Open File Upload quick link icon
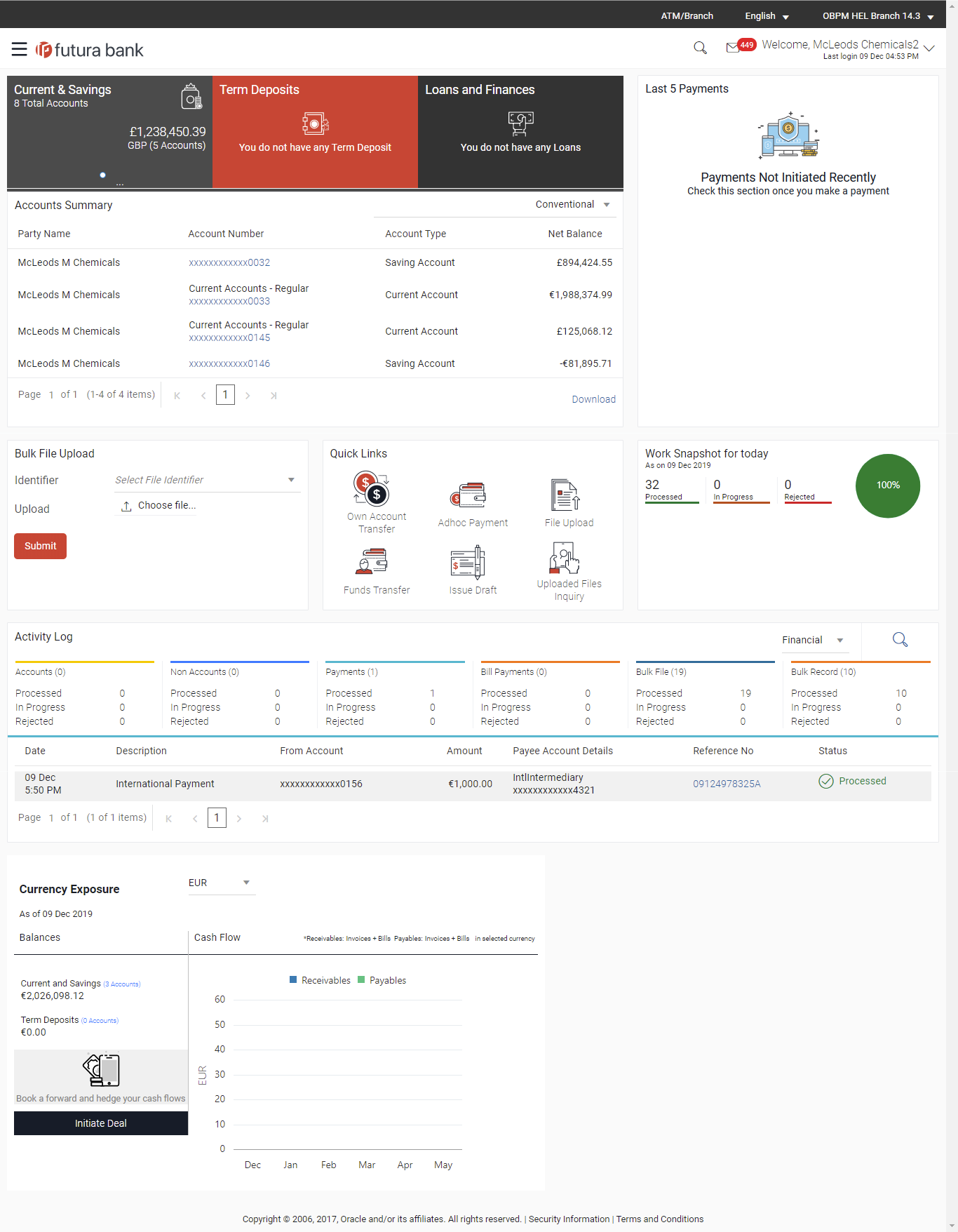 click(565, 495)
